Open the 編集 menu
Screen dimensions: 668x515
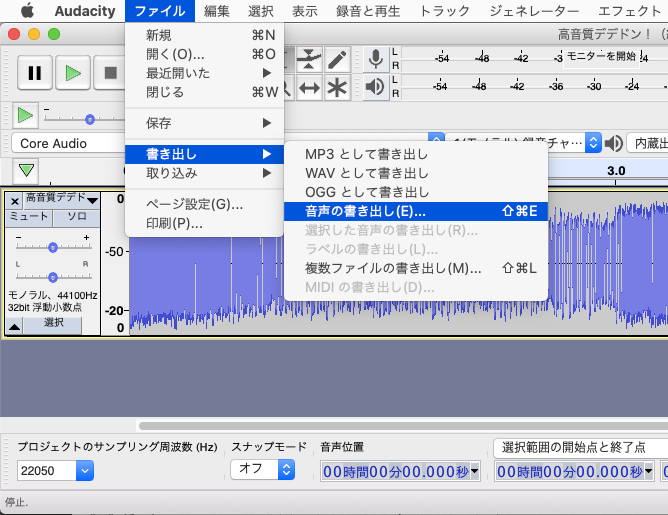(216, 11)
